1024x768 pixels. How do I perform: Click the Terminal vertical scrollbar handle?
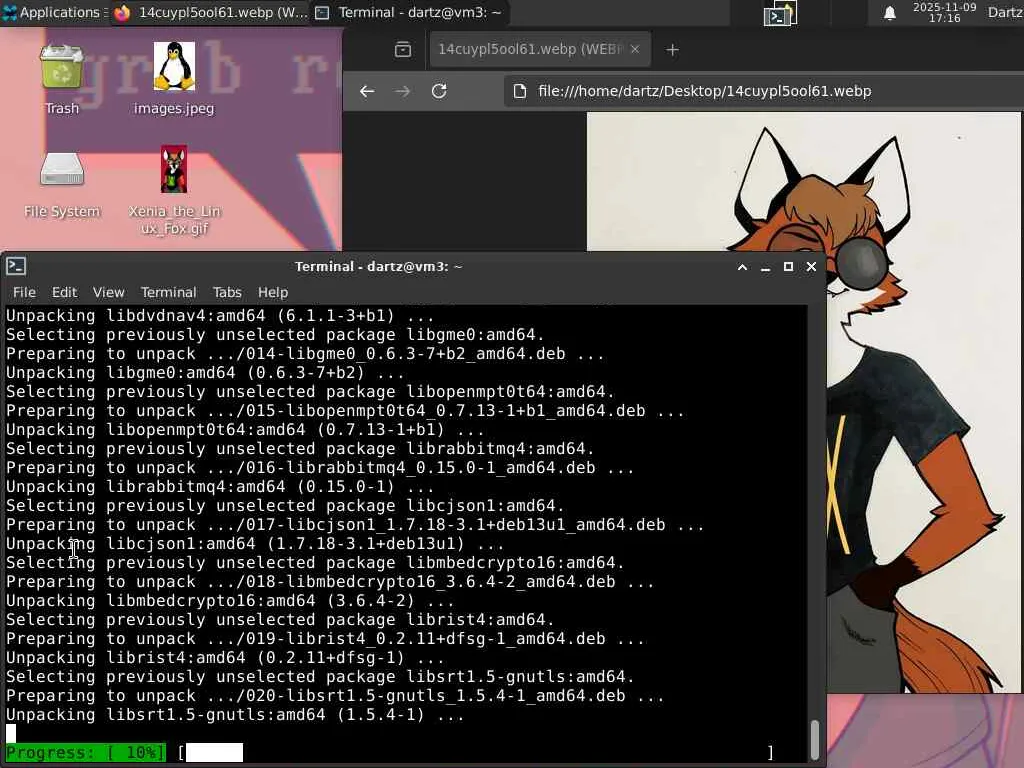pyautogui.click(x=814, y=739)
